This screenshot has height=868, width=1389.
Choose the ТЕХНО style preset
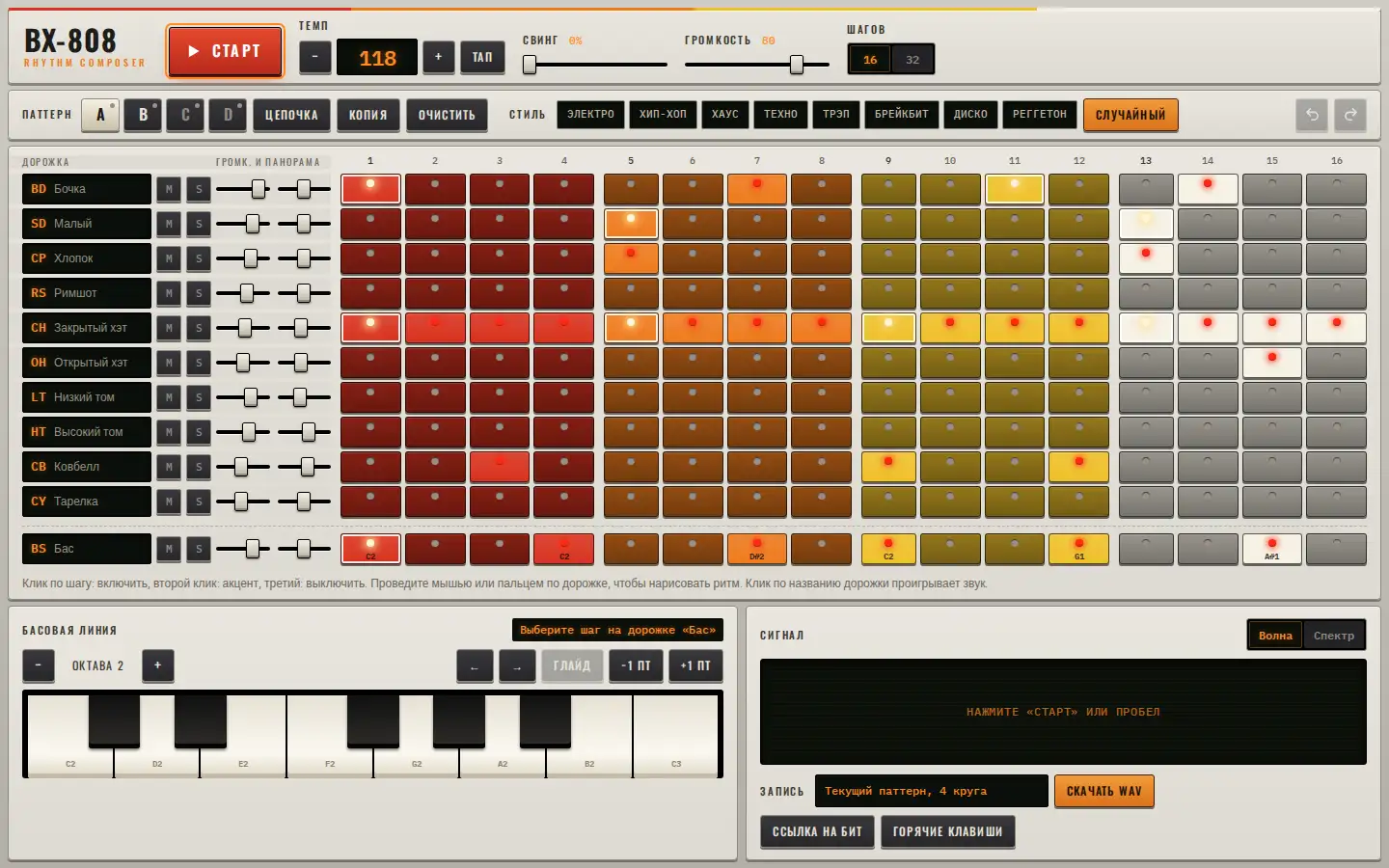click(780, 114)
